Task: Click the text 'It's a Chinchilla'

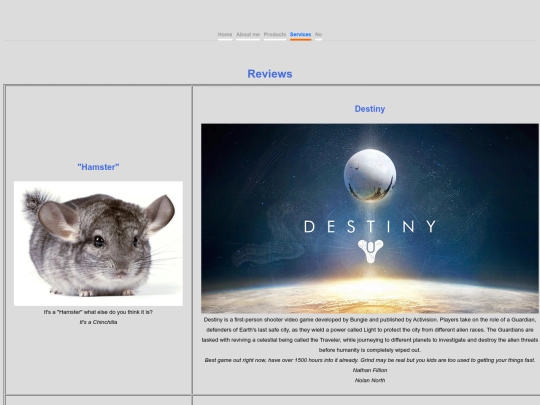Action: [98, 322]
